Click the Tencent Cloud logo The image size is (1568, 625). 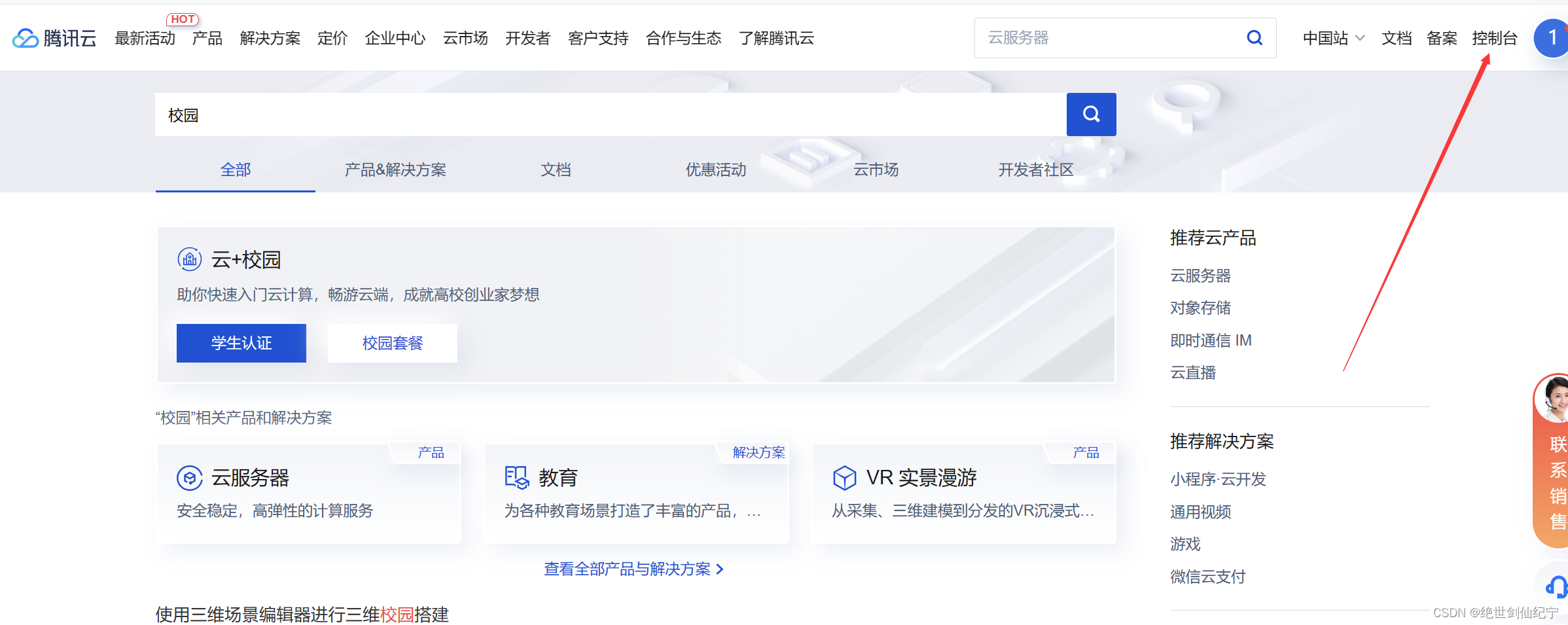click(x=54, y=38)
